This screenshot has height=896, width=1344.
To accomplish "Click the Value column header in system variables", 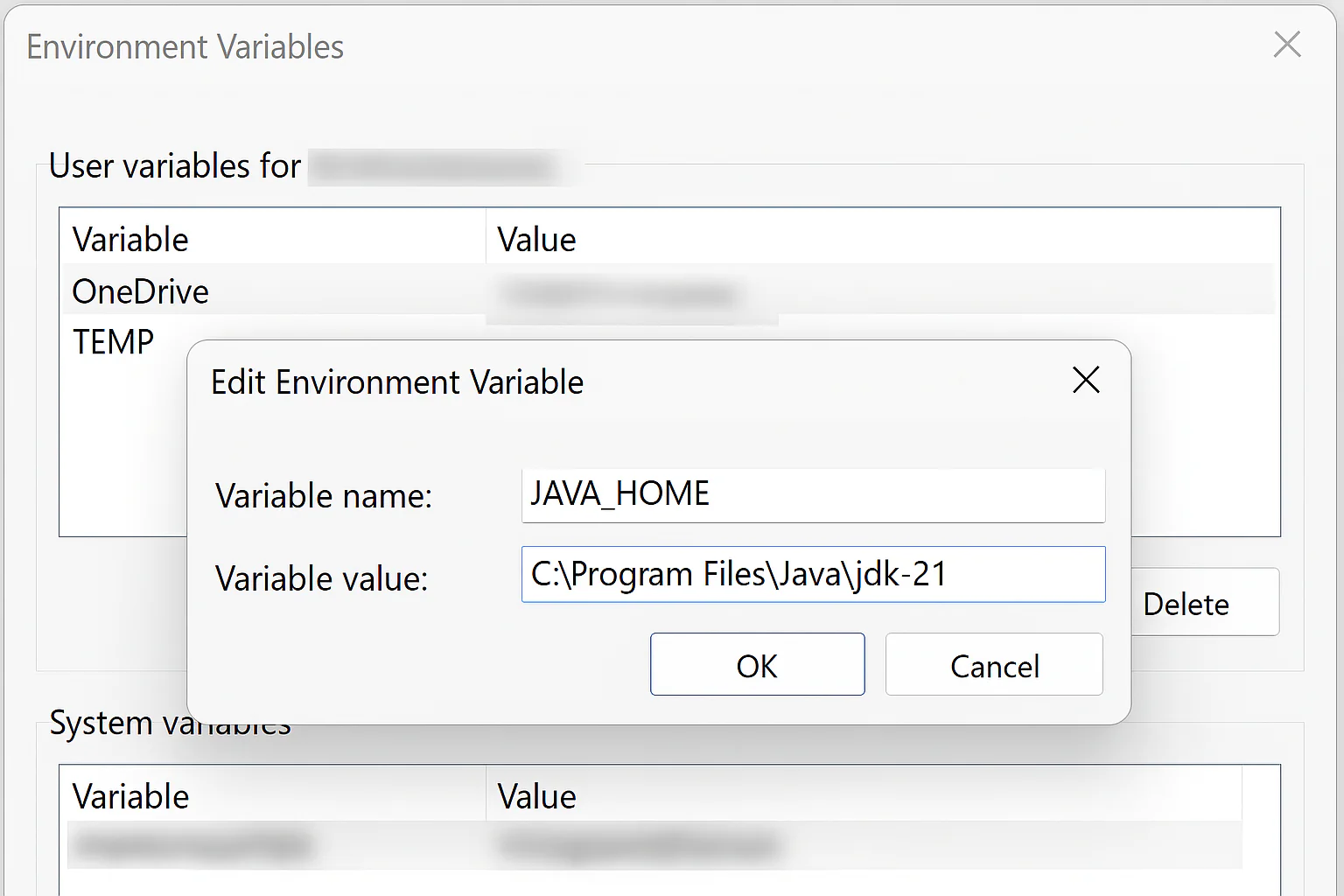I will (x=864, y=795).
